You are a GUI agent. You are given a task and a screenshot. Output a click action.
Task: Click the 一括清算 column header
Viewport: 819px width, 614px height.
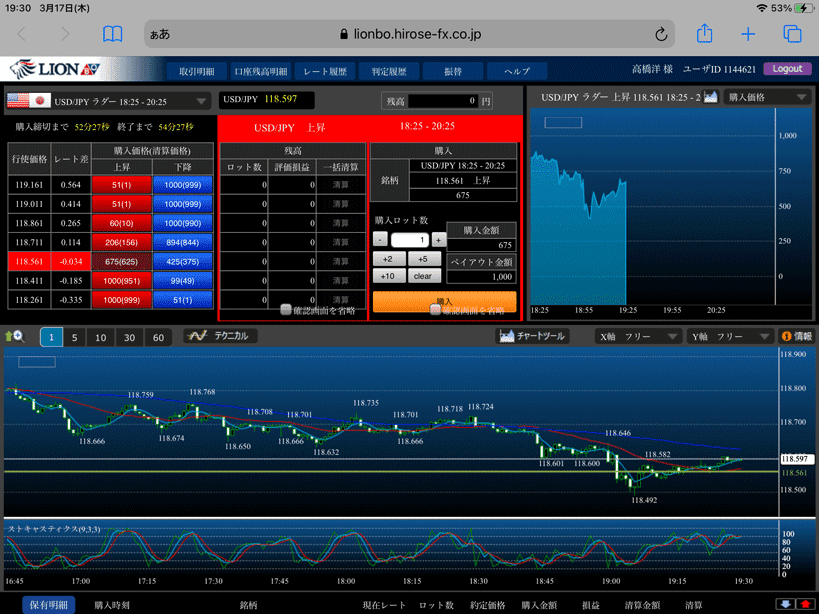click(341, 167)
